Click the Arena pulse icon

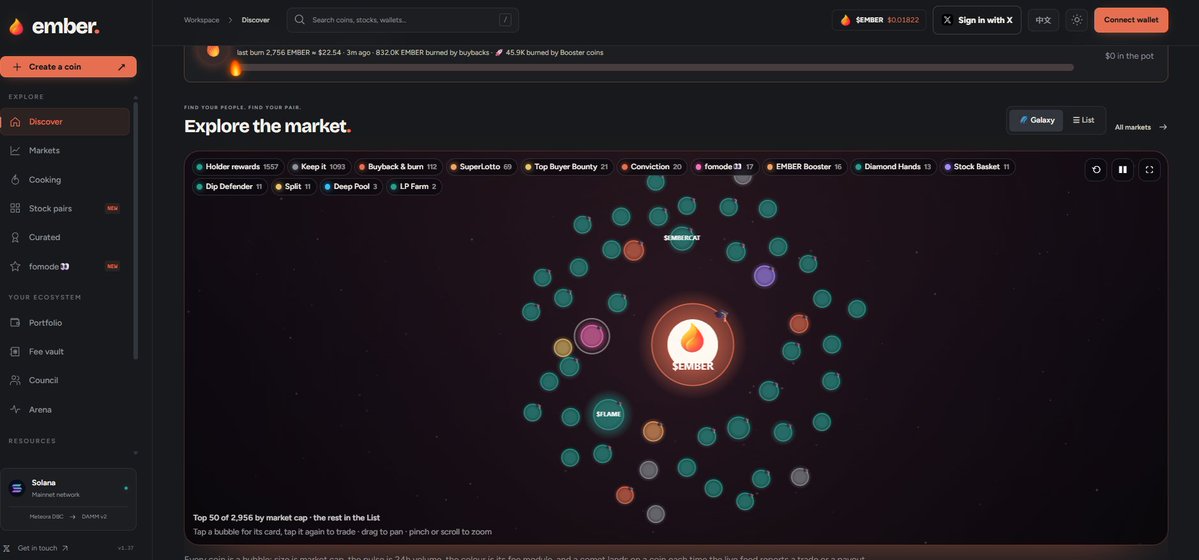(x=15, y=409)
